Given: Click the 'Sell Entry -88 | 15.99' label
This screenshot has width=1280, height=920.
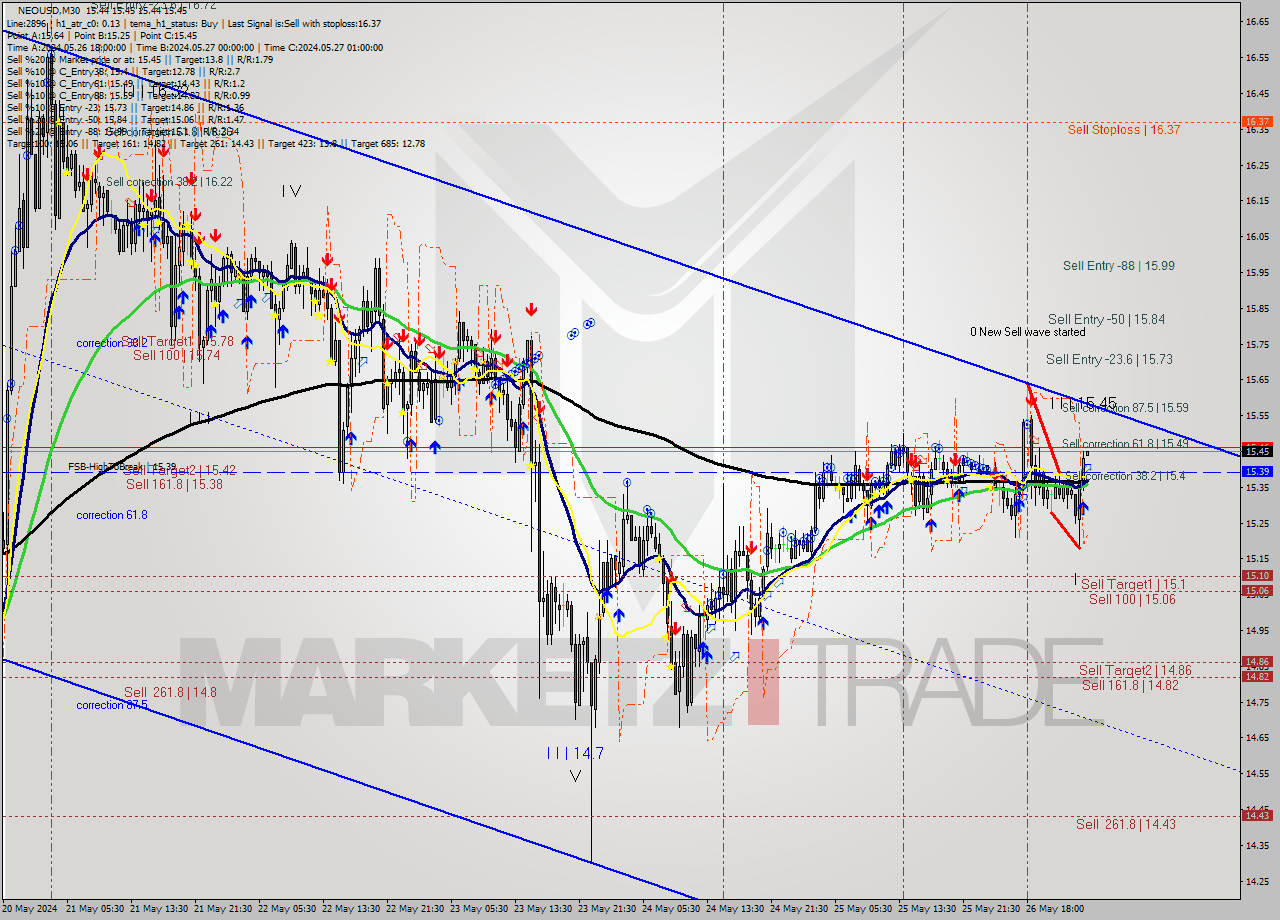Looking at the screenshot, I should point(1119,265).
